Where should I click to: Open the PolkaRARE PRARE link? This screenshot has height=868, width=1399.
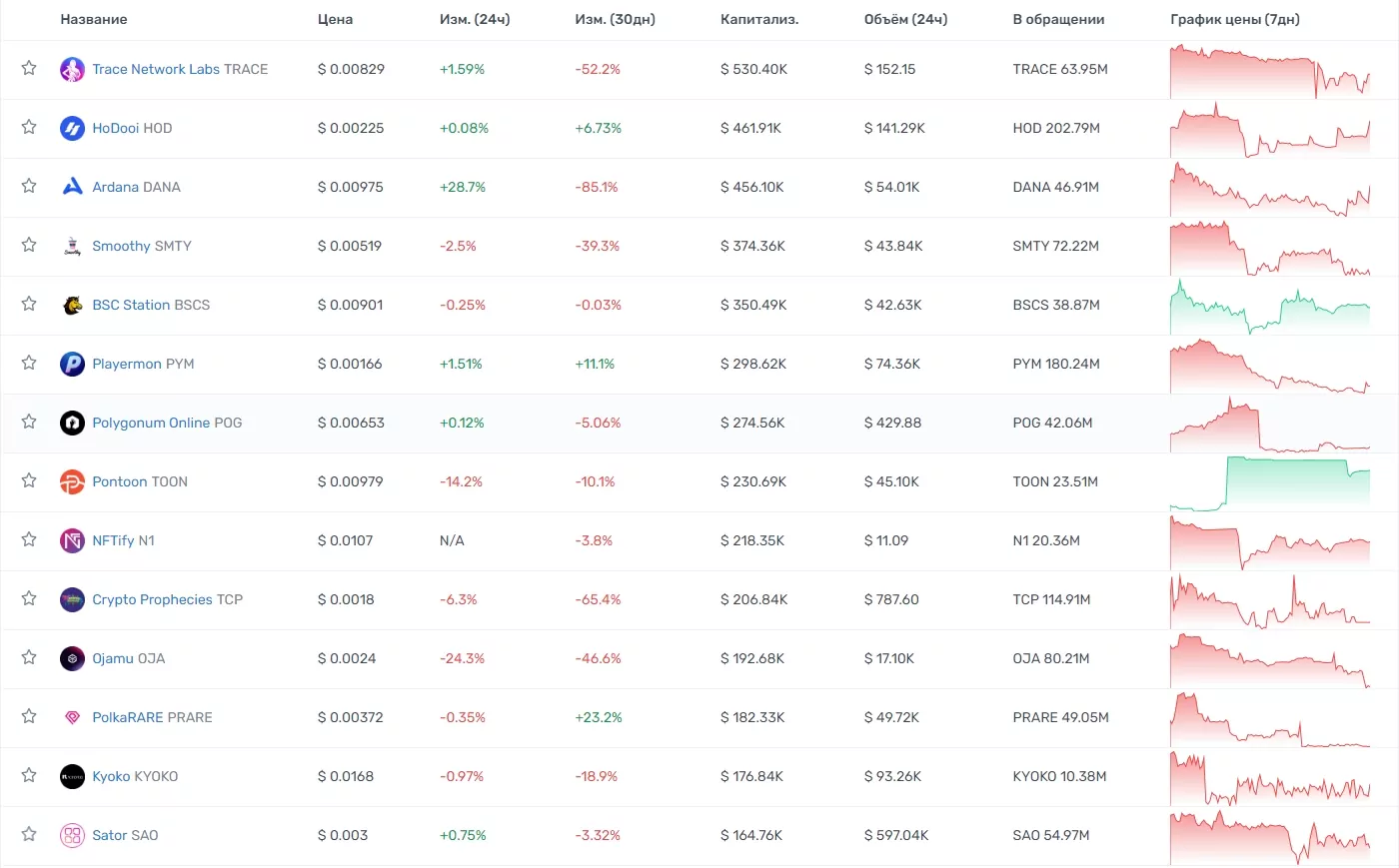[152, 717]
